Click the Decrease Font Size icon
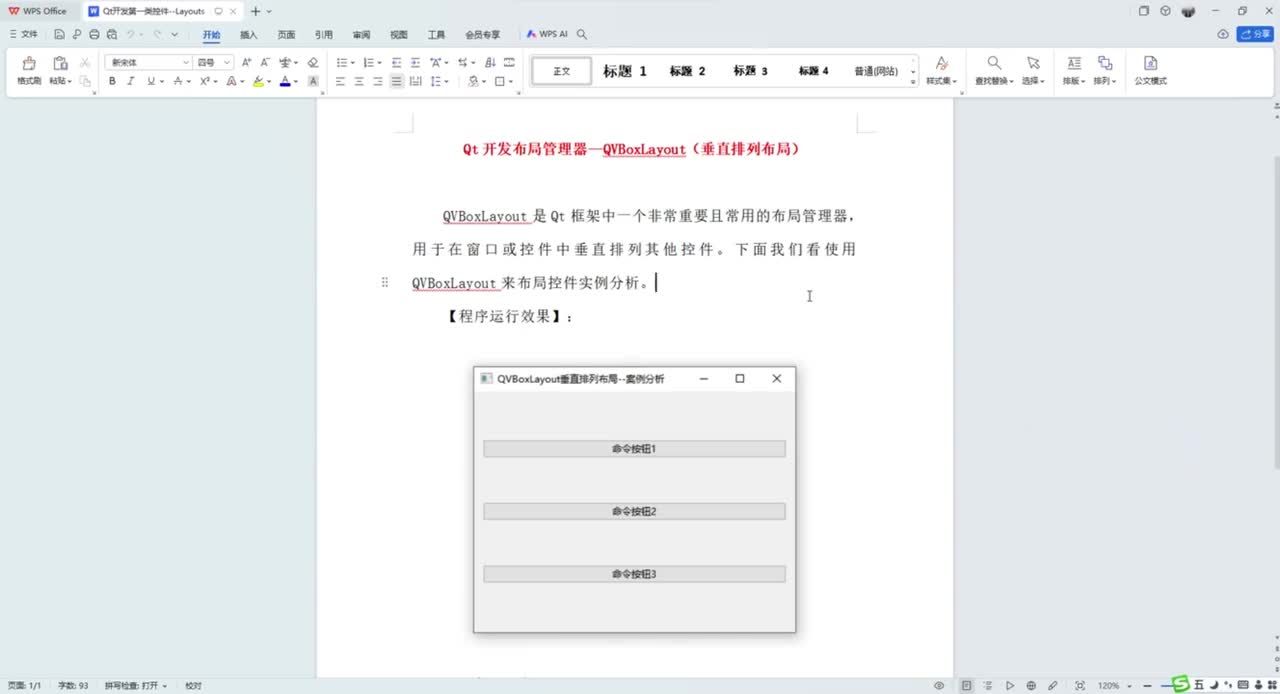1280x694 pixels. pos(265,62)
